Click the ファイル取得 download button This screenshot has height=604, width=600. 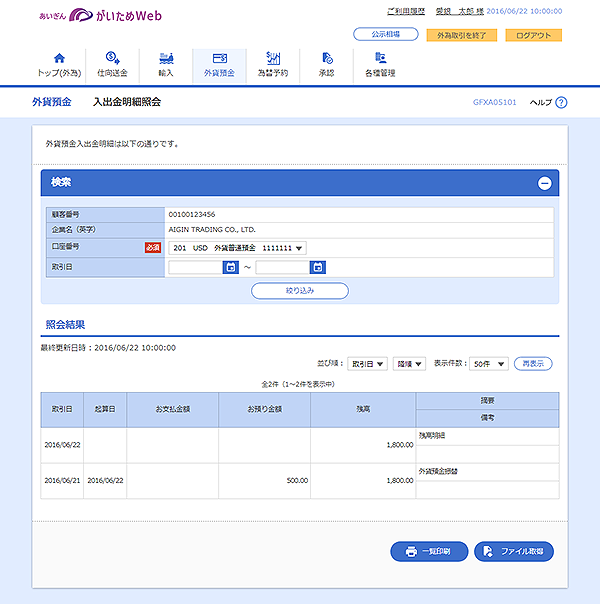tap(514, 552)
